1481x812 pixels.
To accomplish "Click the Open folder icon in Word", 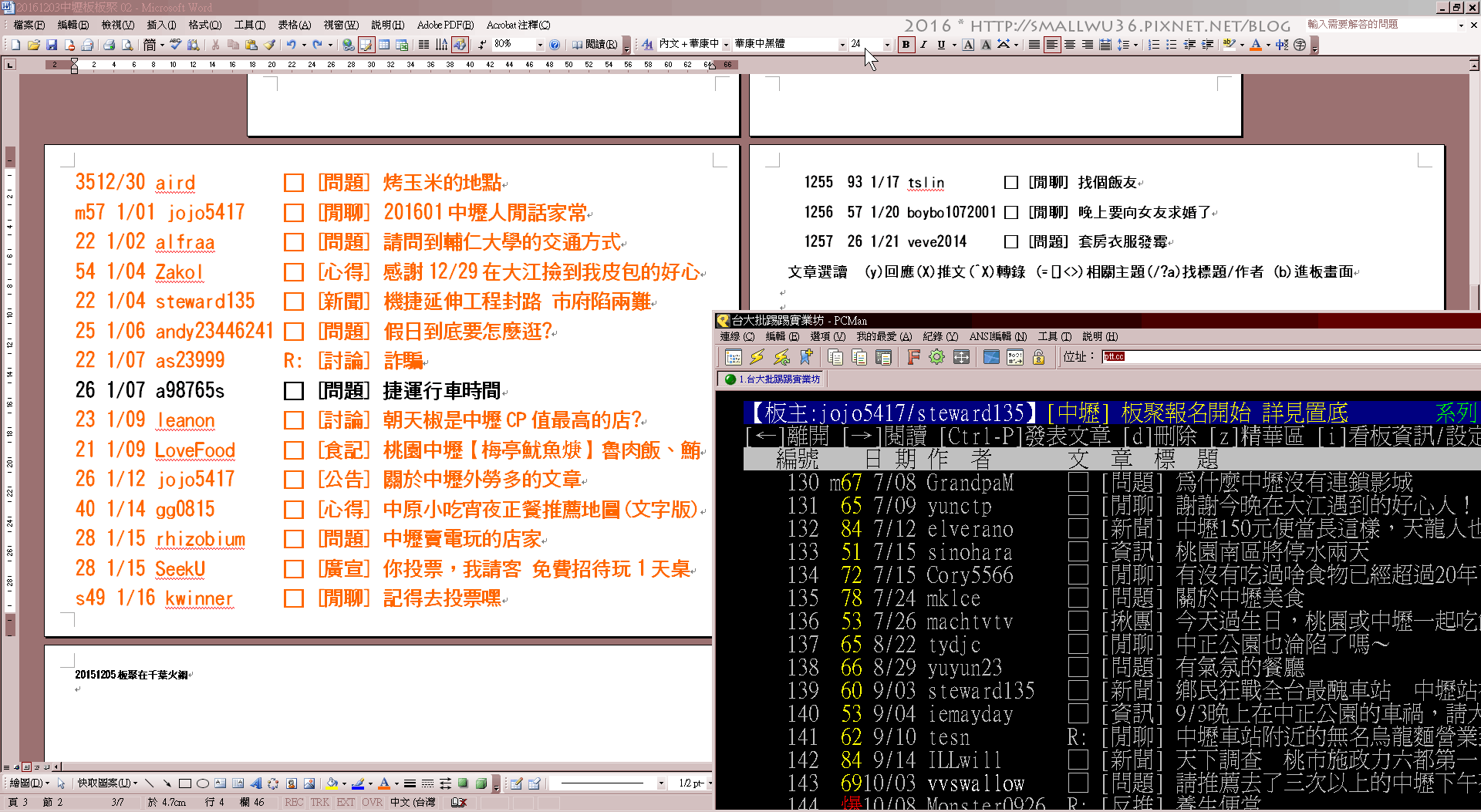I will tap(34, 45).
